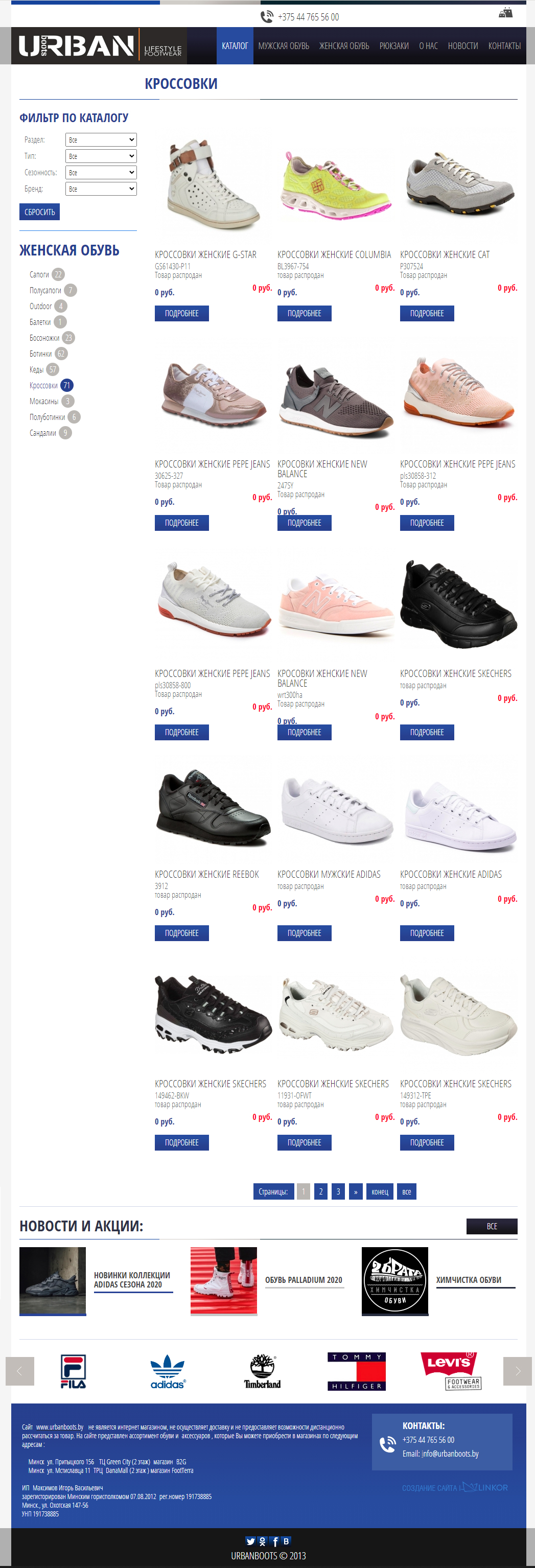Go to page 2 of results

321,1192
